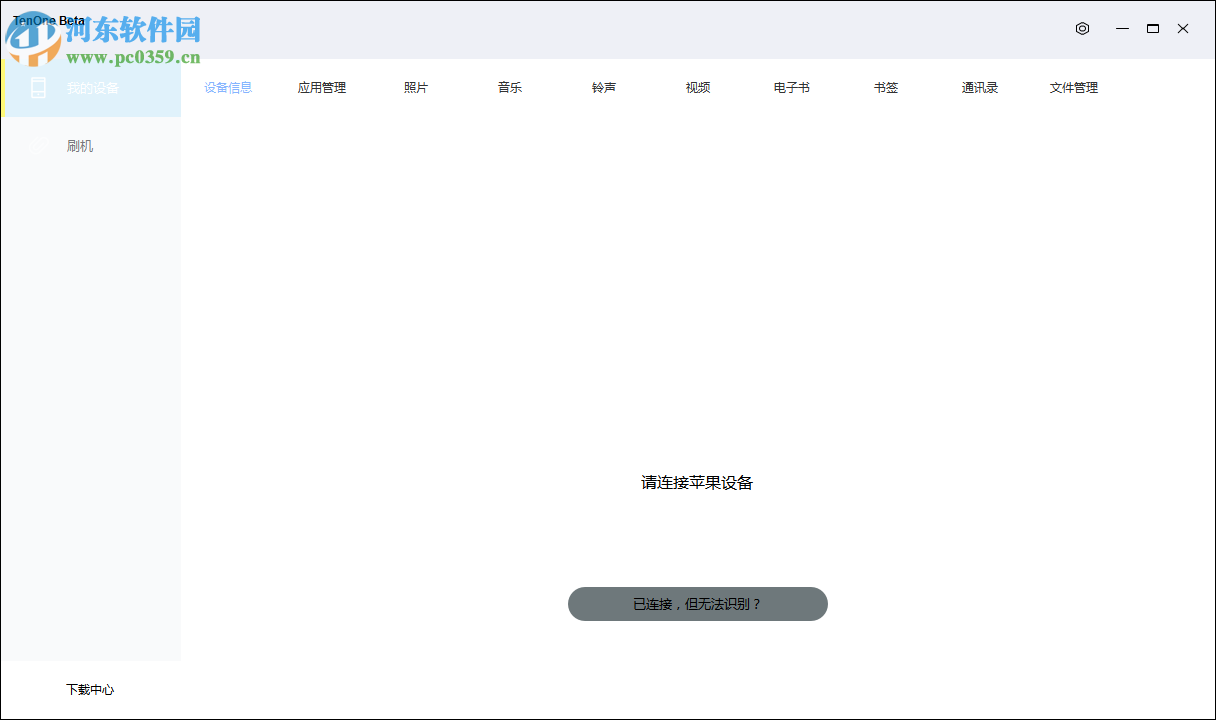The height and width of the screenshot is (720, 1216).
Task: Open the 铃声 tab
Action: [x=603, y=87]
